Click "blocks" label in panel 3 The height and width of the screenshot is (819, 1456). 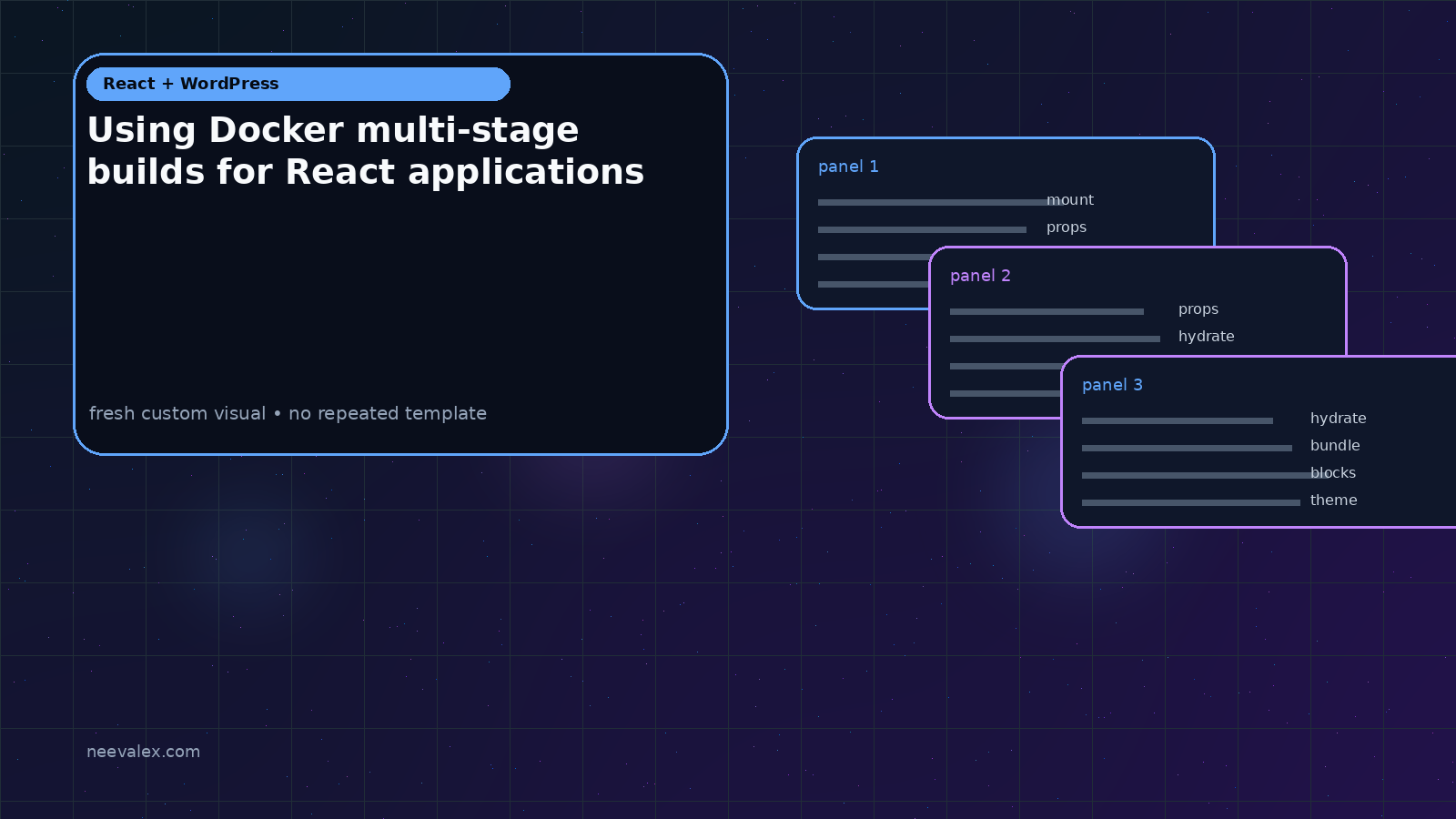(x=1333, y=472)
